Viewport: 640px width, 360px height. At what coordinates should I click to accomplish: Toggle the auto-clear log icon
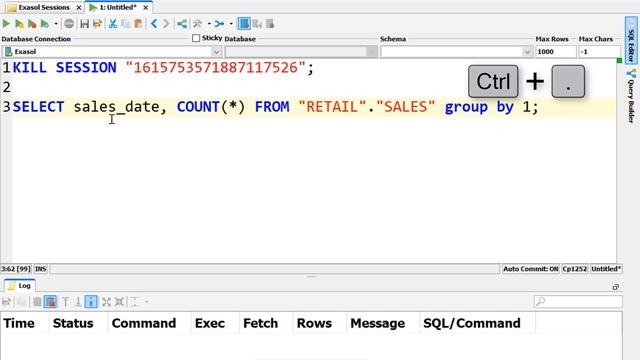point(50,302)
